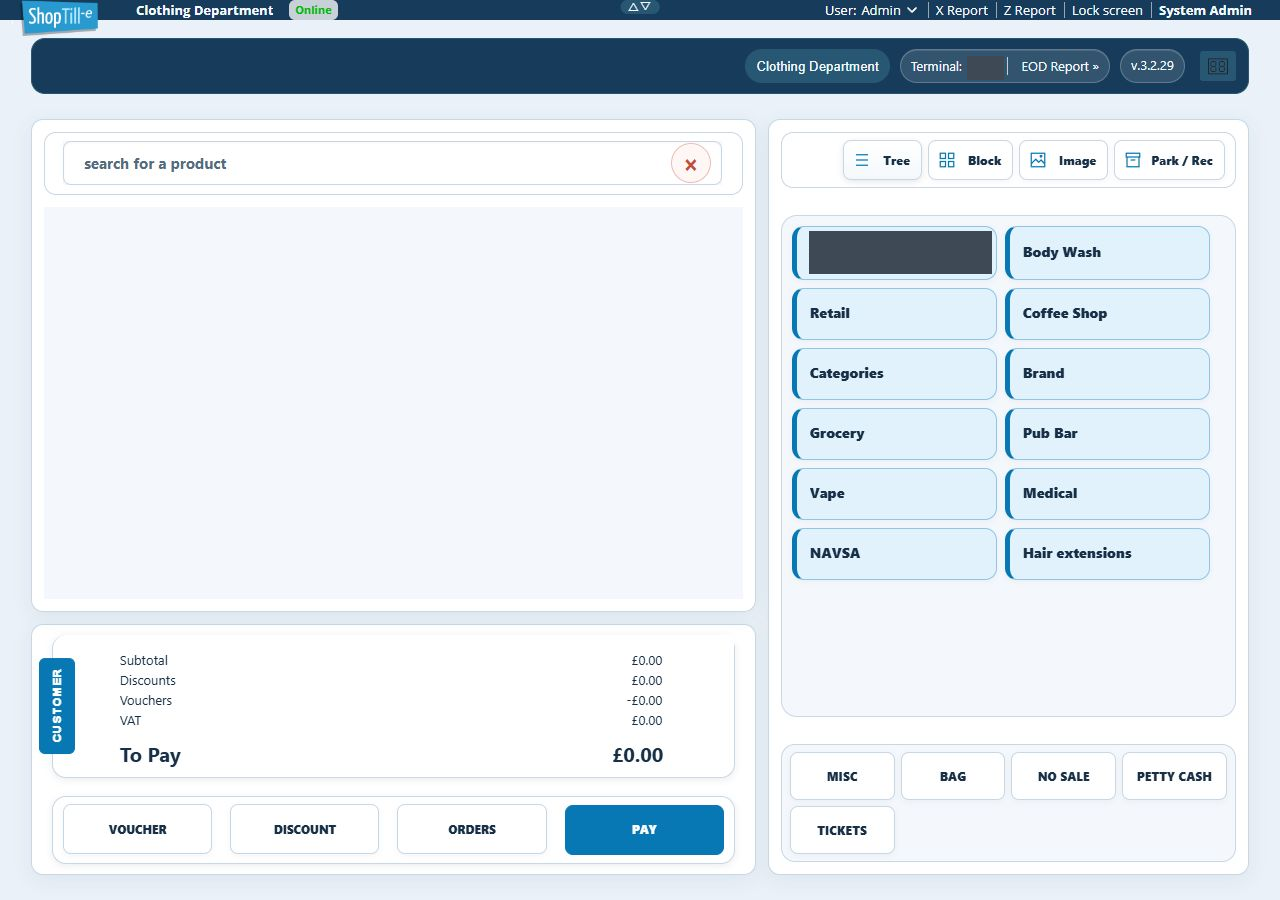The width and height of the screenshot is (1280, 900).
Task: Open the Retail category
Action: click(x=894, y=314)
